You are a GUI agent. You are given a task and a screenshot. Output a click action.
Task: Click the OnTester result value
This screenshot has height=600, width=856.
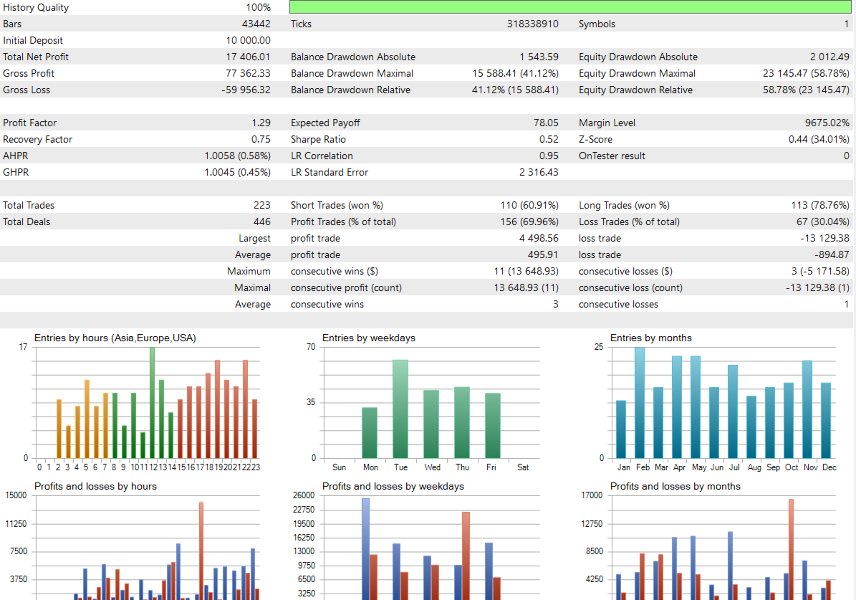click(x=845, y=155)
